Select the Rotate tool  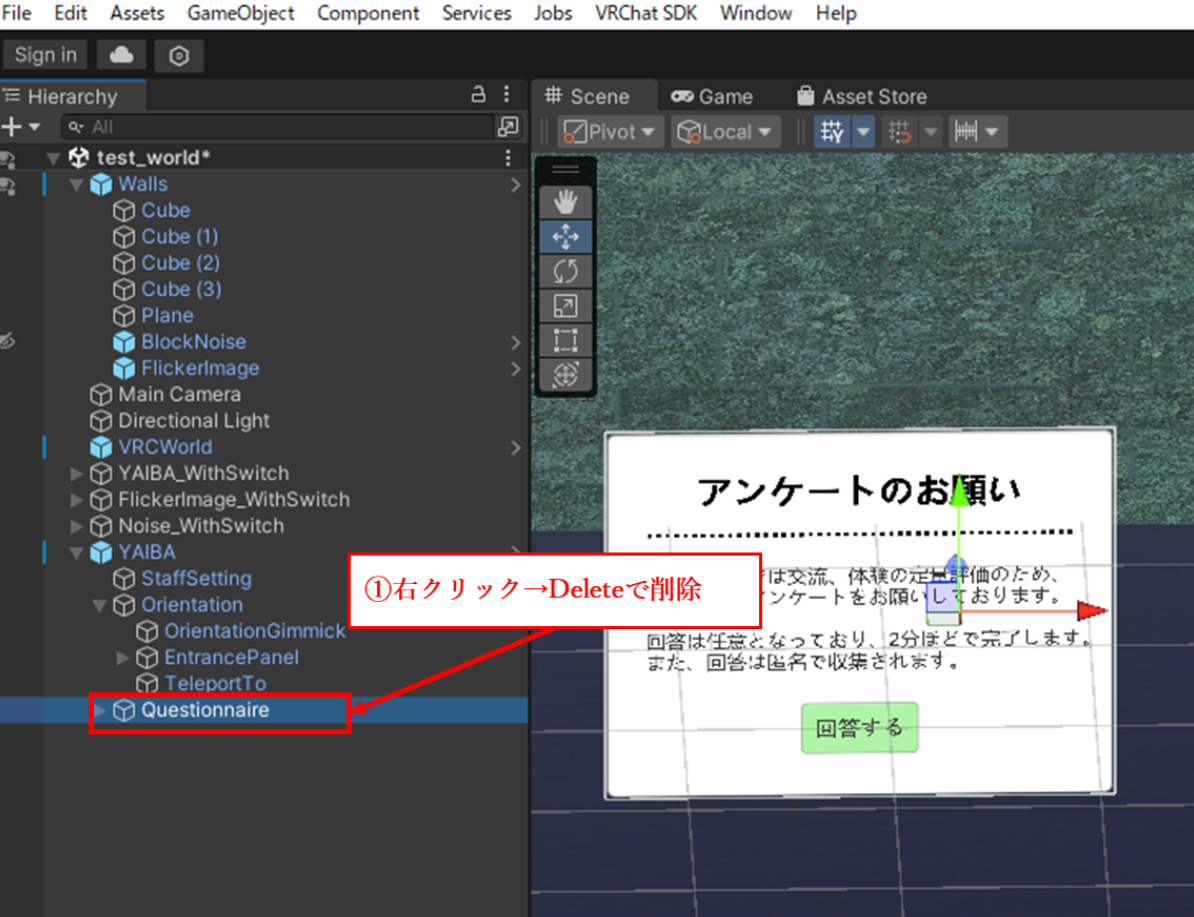tap(565, 271)
